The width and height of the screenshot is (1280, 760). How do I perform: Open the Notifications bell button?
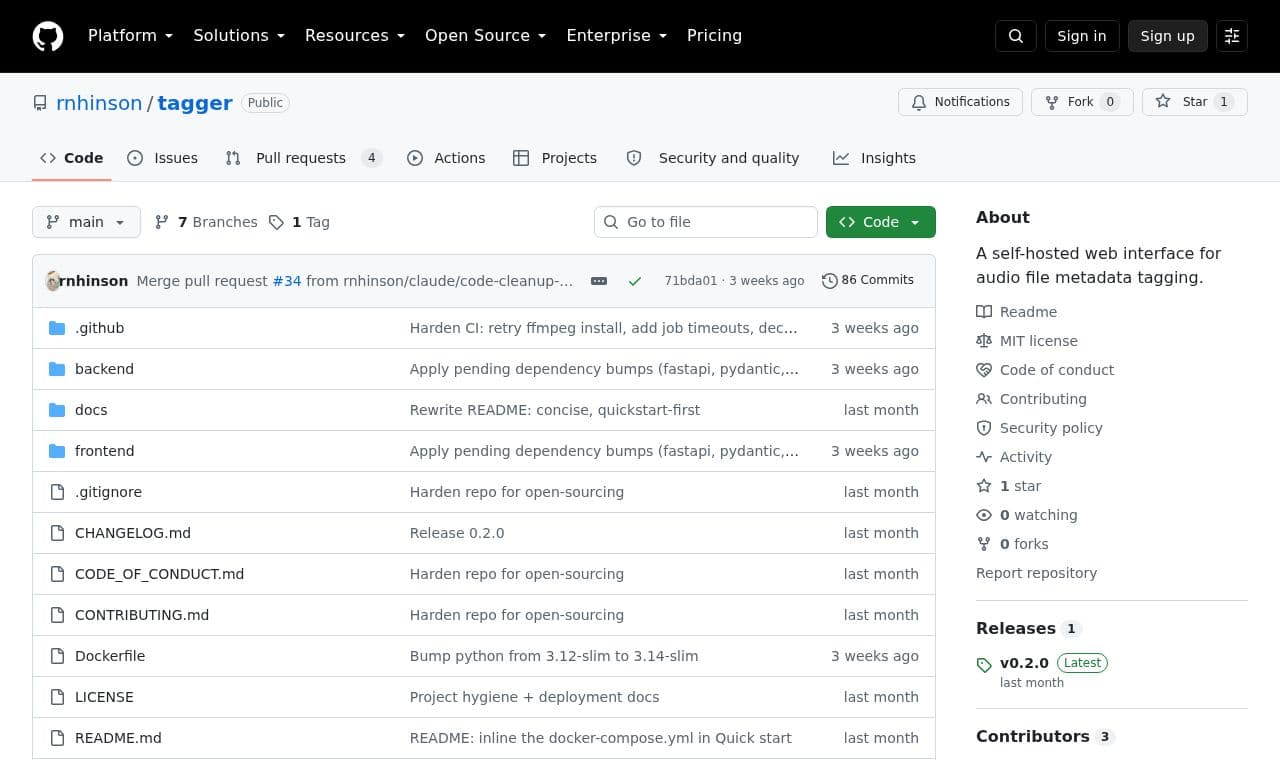960,102
